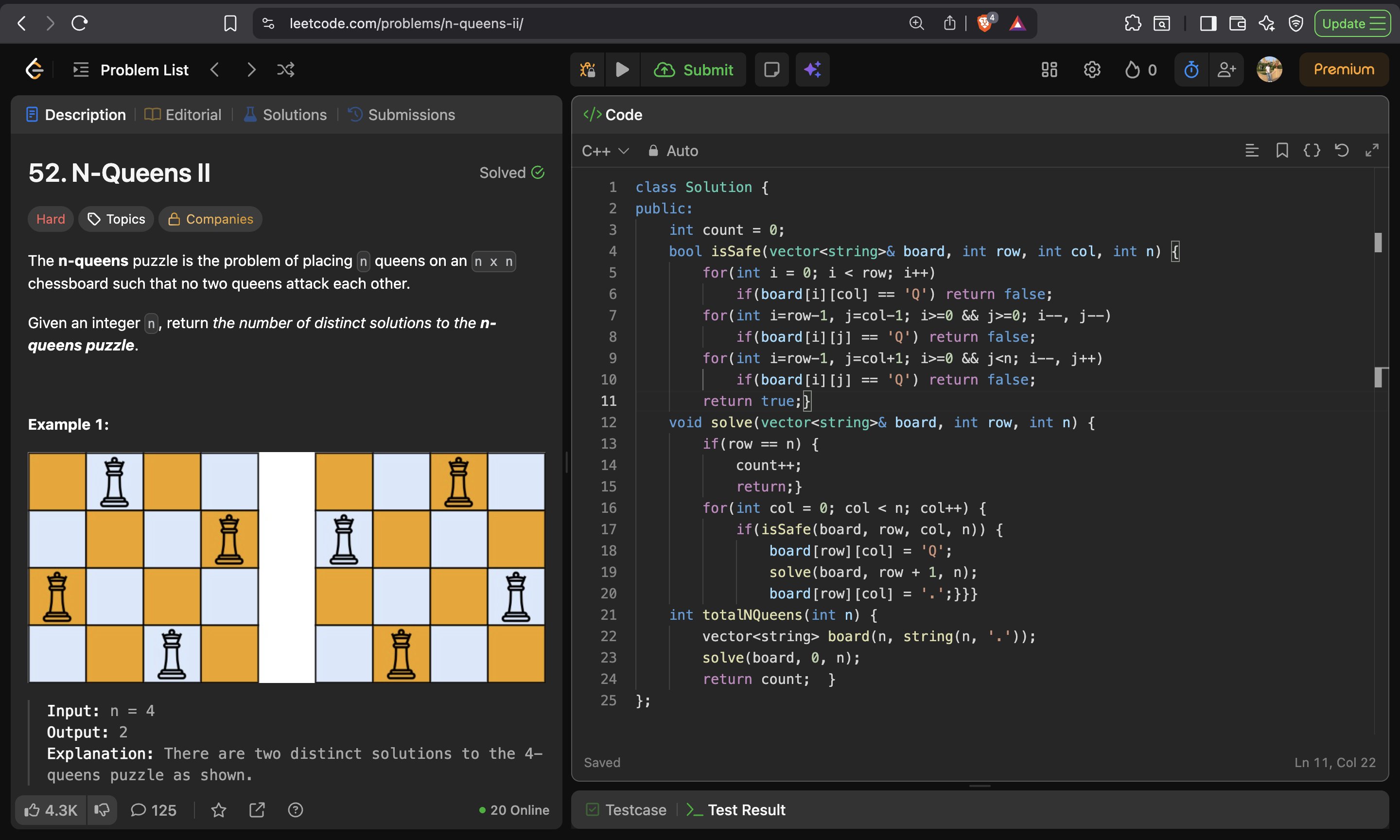Open the Submissions tab
Viewport: 1400px width, 840px height.
[401, 115]
